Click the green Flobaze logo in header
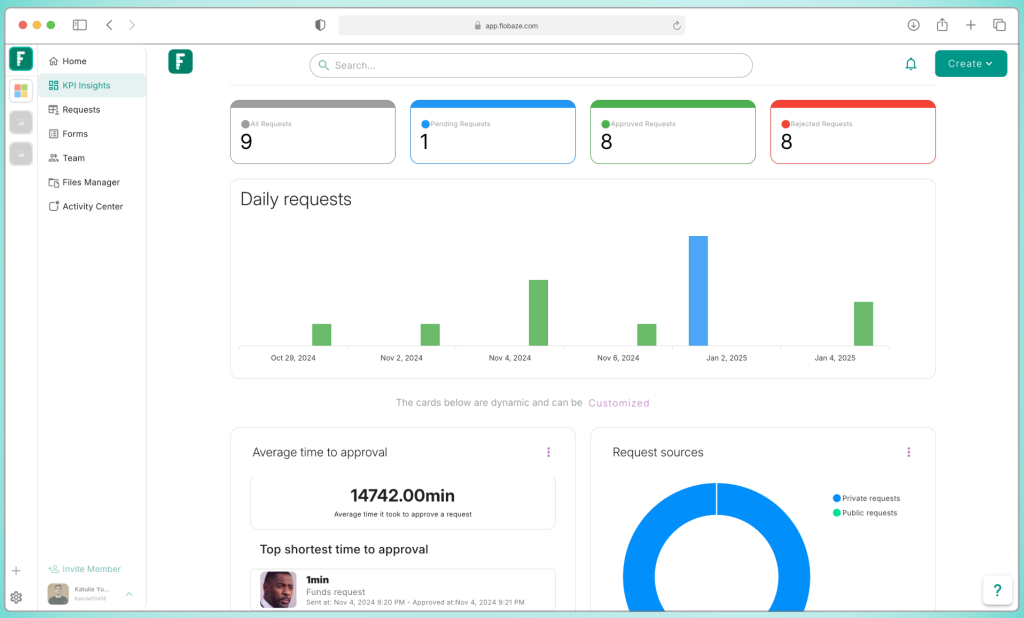 180,62
